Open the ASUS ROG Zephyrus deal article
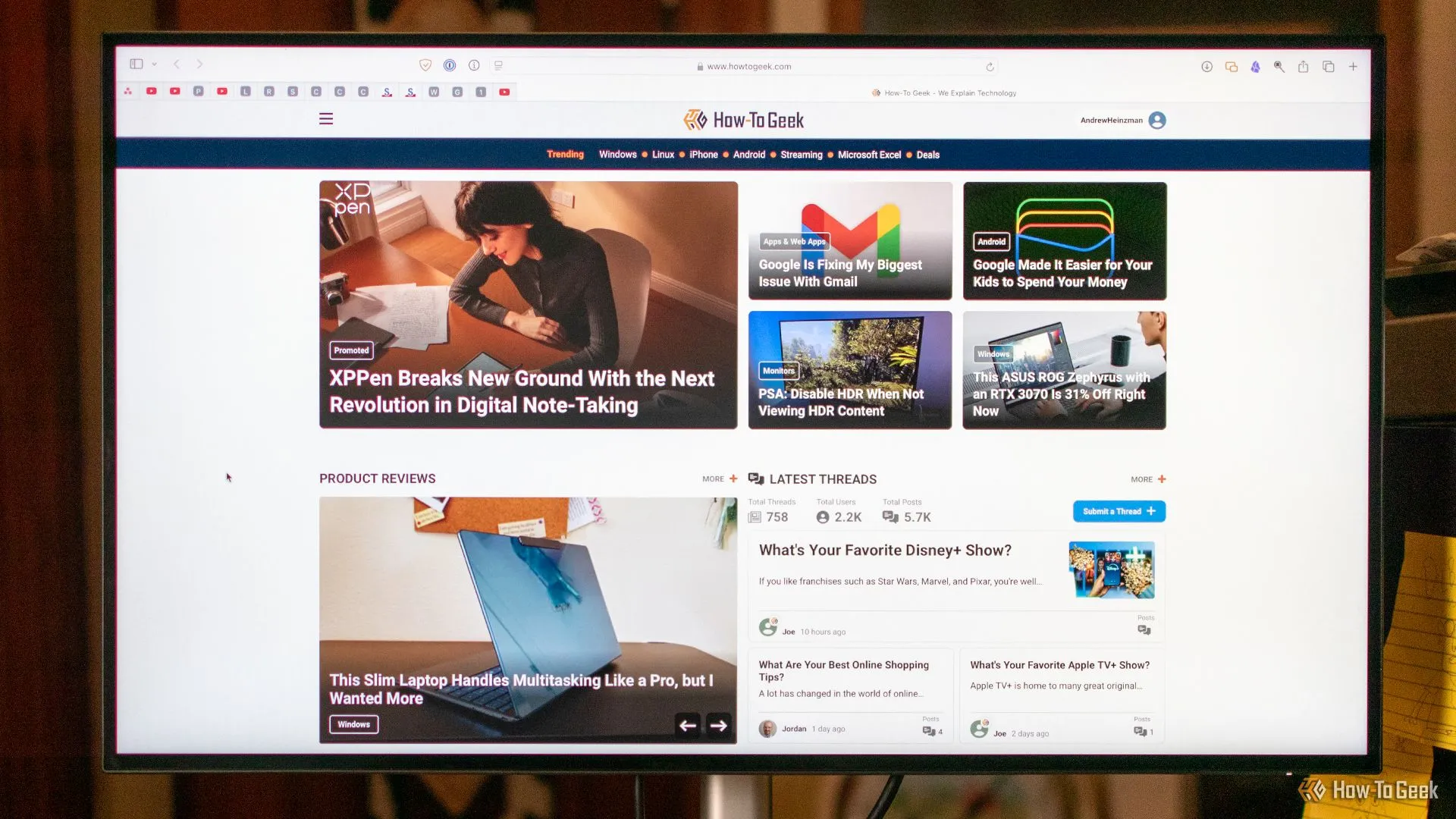This screenshot has width=1456, height=819. [x=1062, y=394]
